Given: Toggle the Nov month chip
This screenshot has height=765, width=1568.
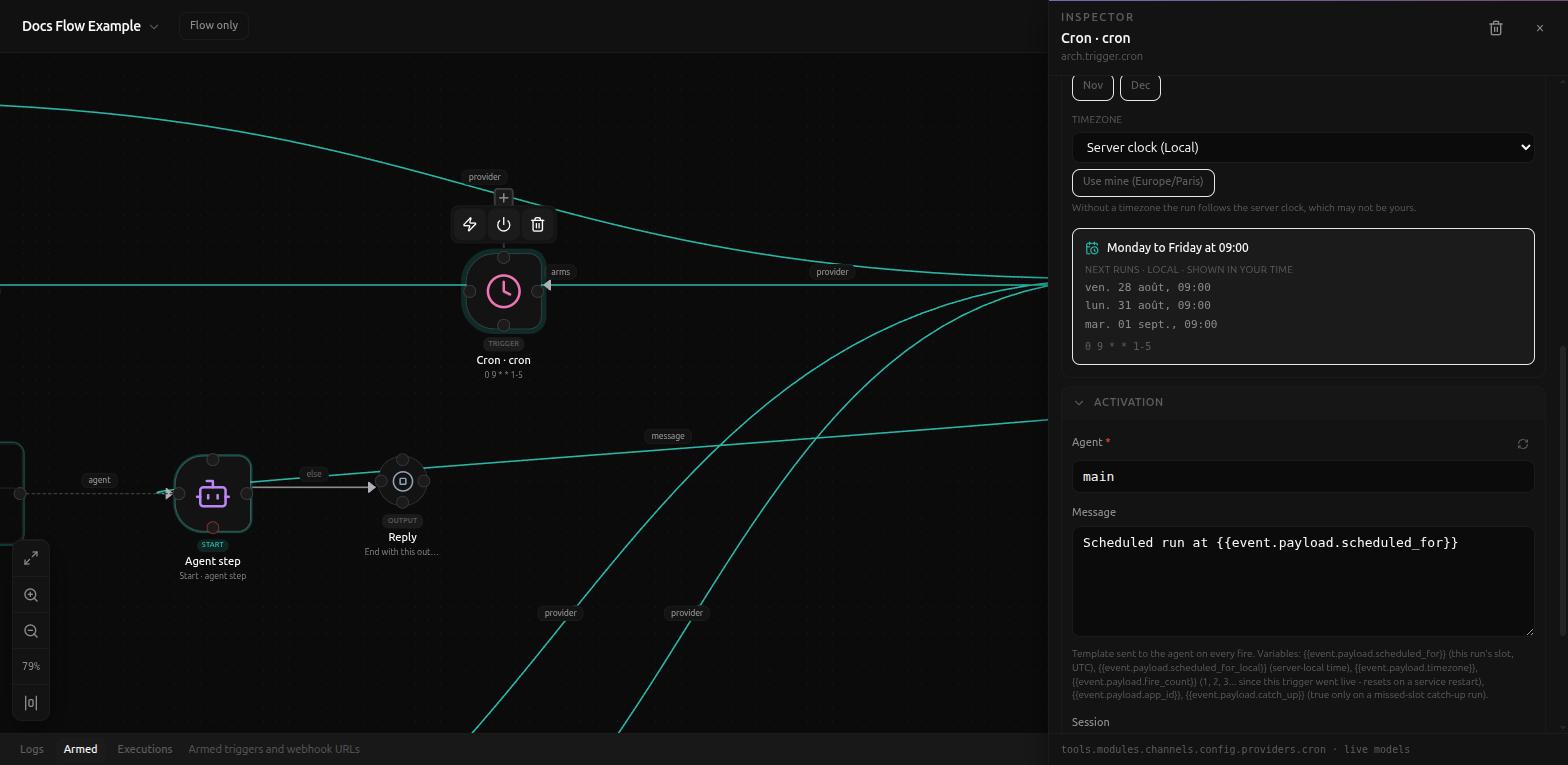Looking at the screenshot, I should tap(1093, 86).
